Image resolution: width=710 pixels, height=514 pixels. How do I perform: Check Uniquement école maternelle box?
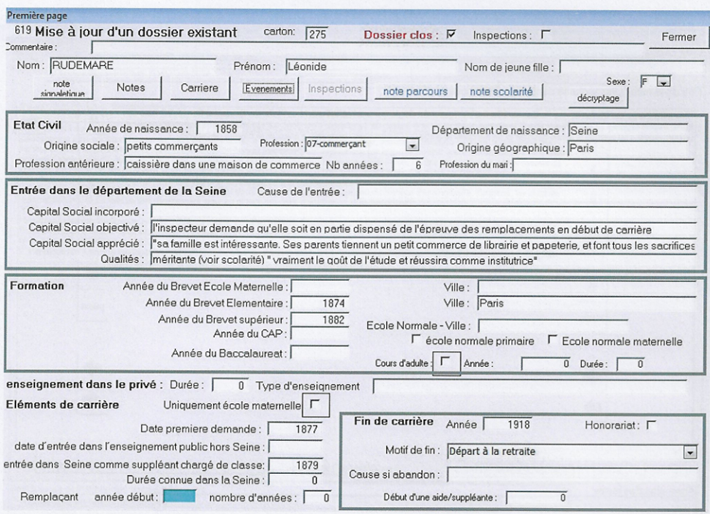[x=315, y=404]
